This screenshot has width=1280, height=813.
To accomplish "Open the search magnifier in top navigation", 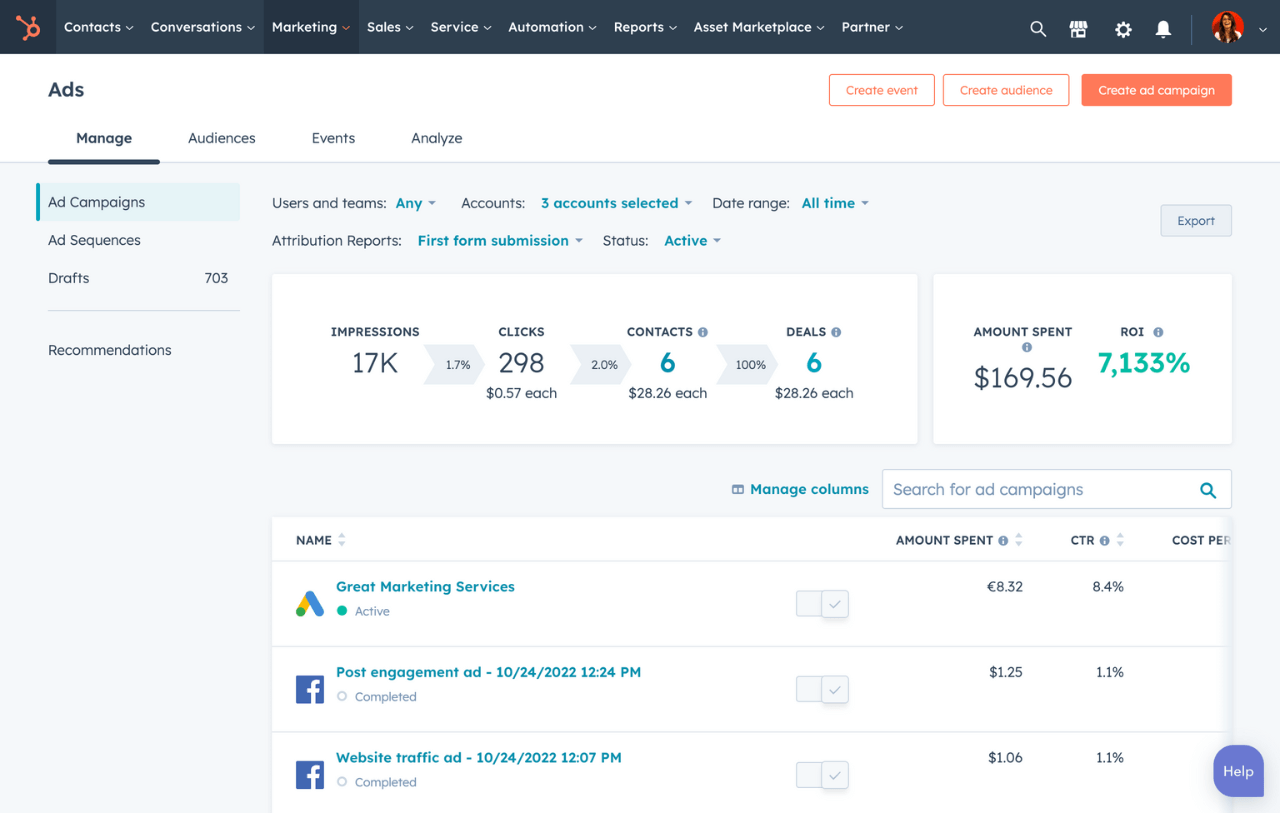I will point(1038,28).
